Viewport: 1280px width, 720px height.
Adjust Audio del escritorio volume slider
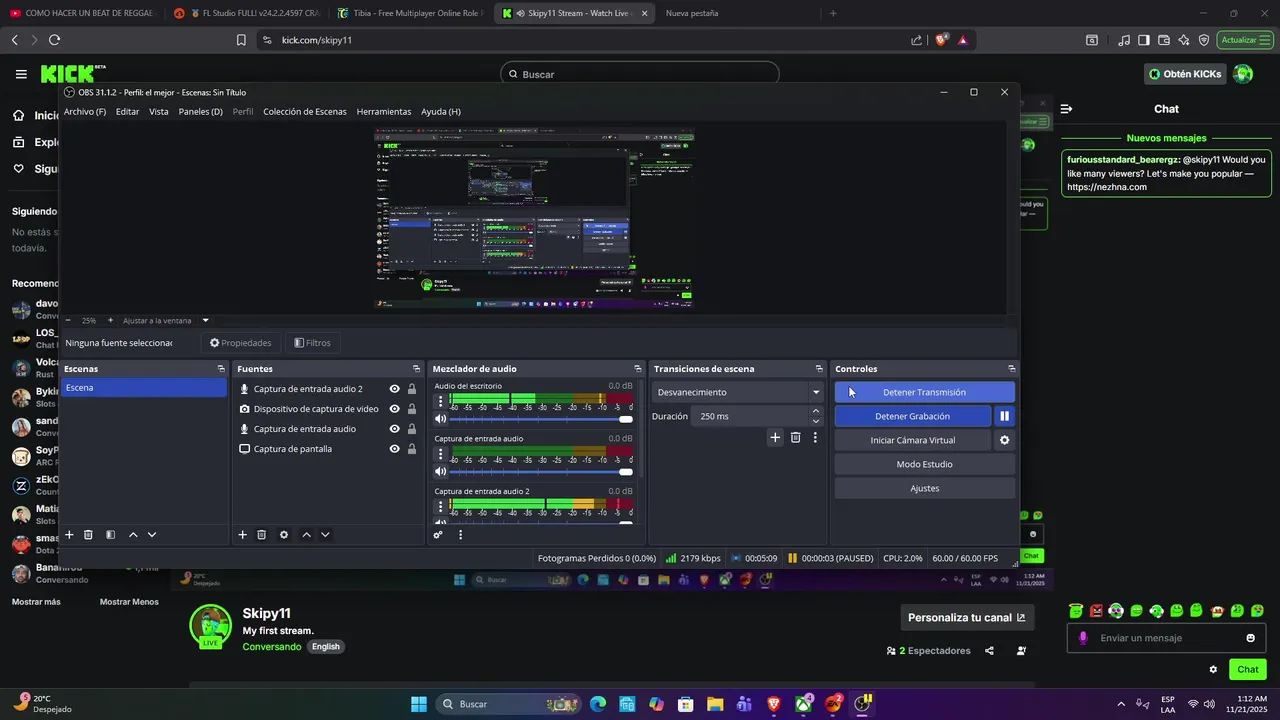(x=542, y=419)
